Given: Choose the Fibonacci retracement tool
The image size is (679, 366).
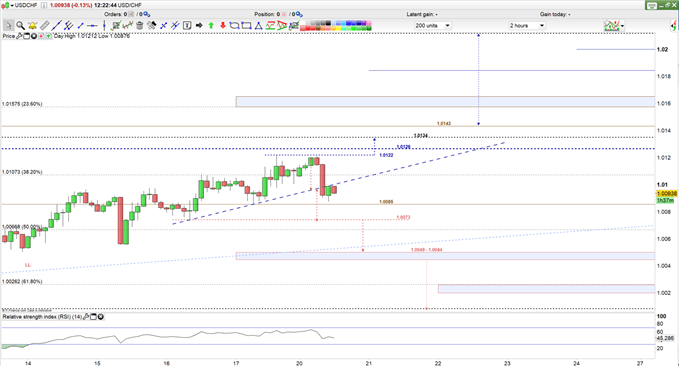Looking at the screenshot, I should [175, 25].
